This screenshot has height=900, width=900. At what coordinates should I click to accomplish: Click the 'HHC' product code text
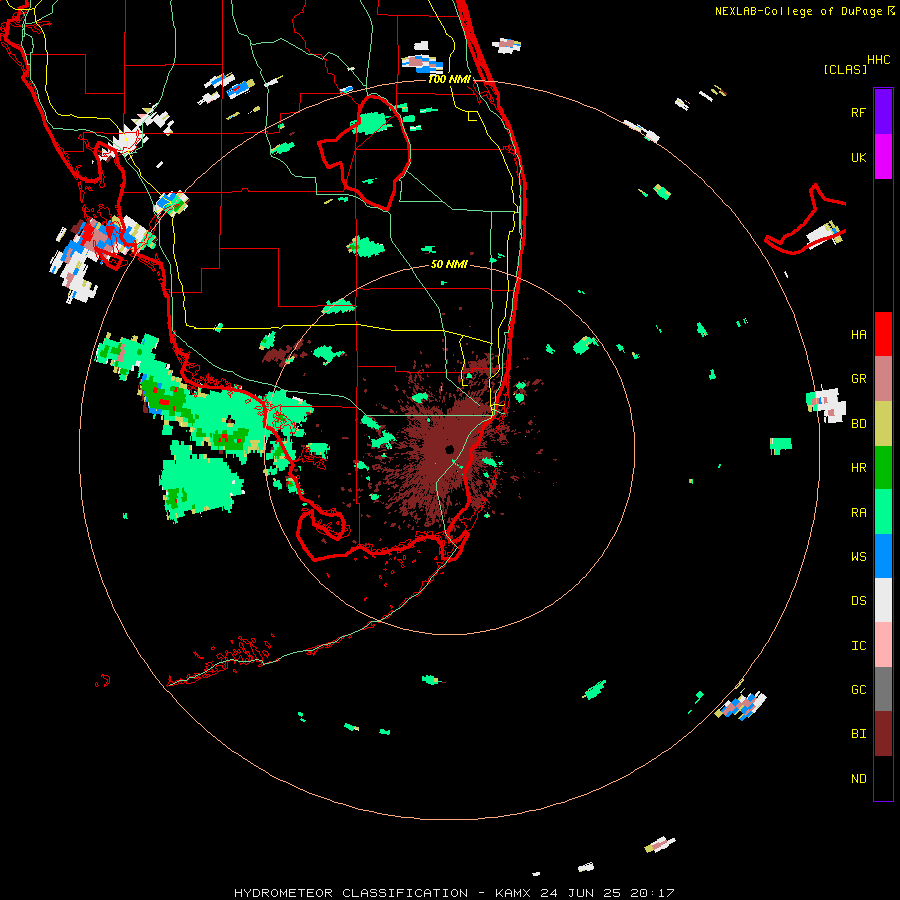tap(878, 60)
